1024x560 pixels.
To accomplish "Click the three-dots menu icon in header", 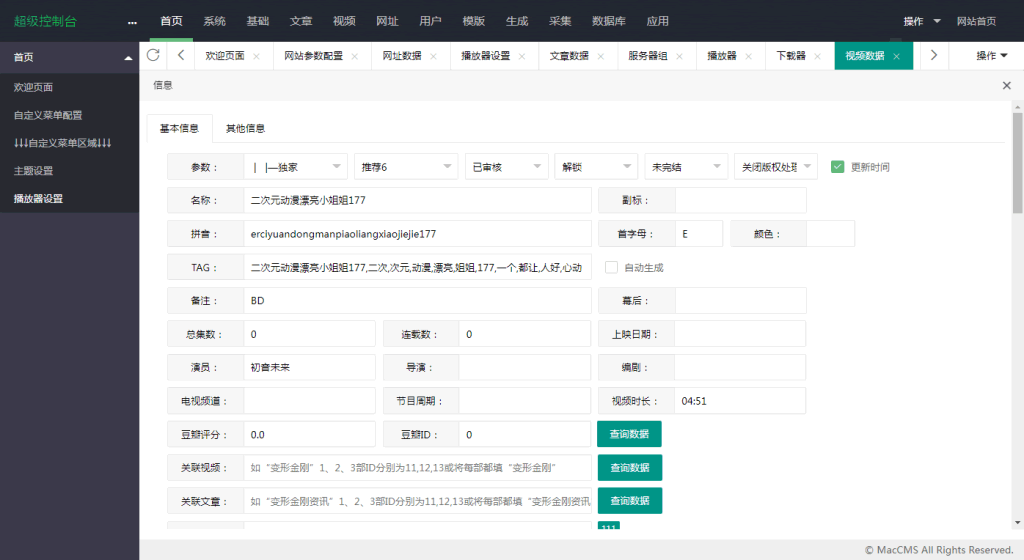I will click(132, 22).
